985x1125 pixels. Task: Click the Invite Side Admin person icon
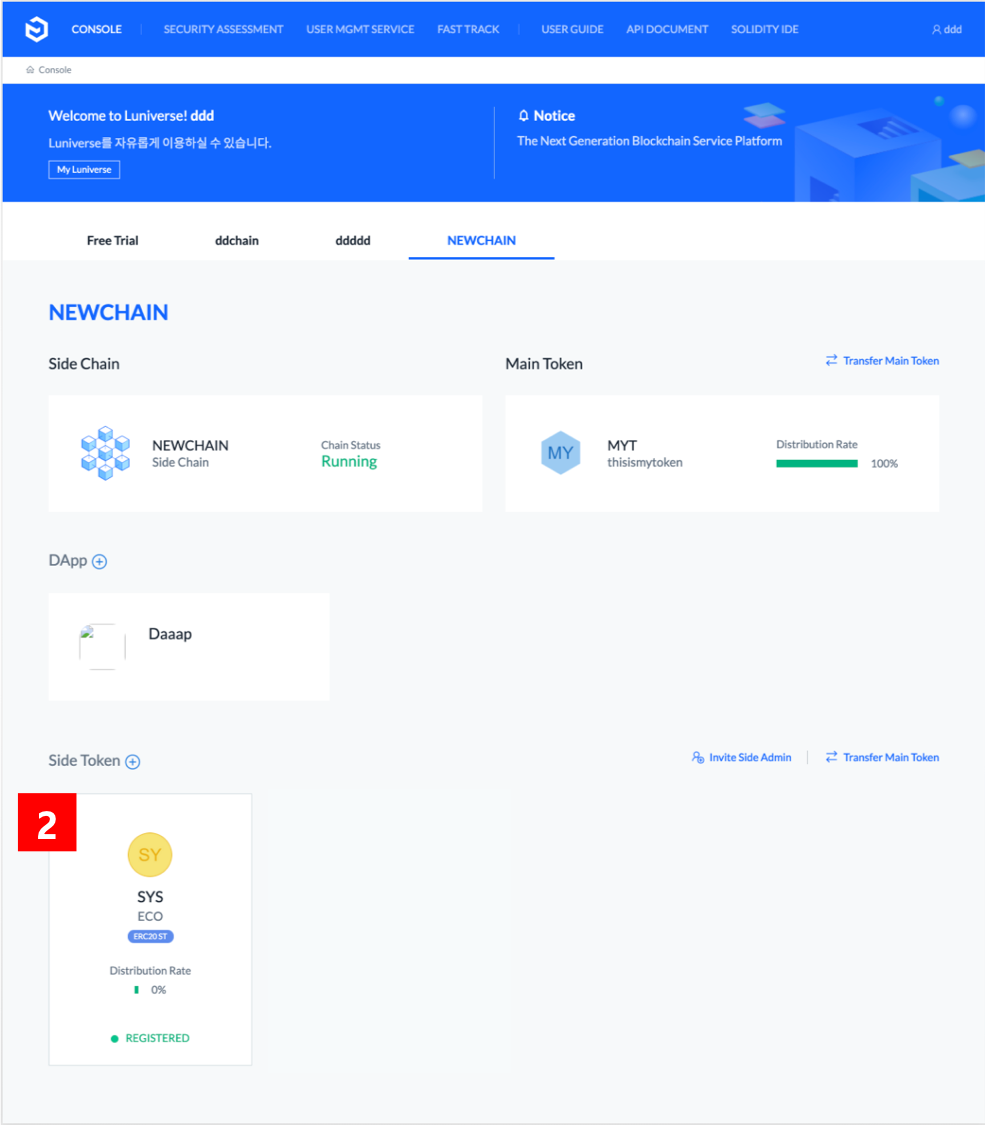pos(697,757)
